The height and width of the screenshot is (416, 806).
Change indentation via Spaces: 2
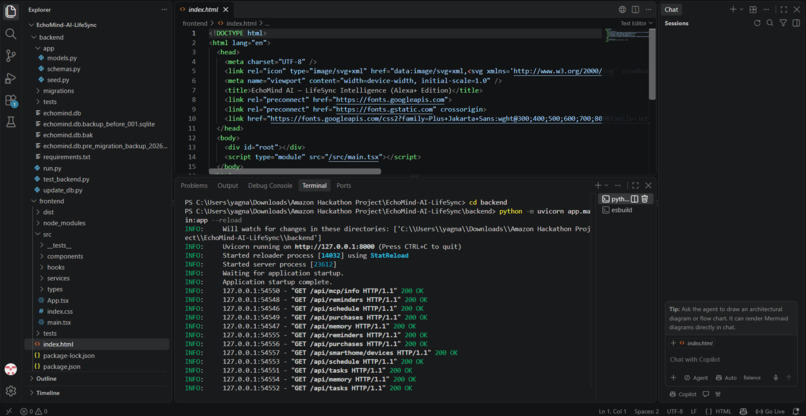click(646, 411)
